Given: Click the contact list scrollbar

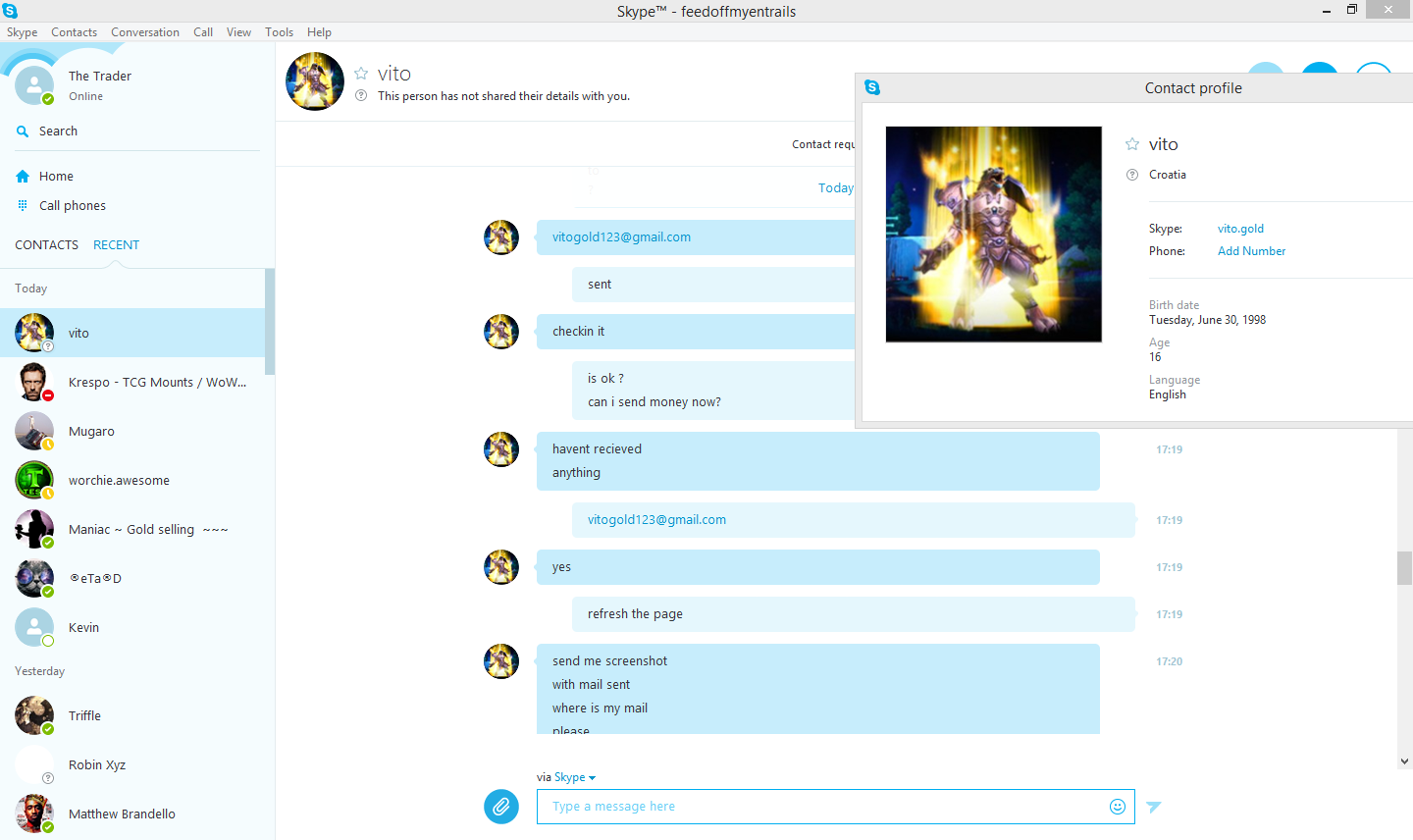Looking at the screenshot, I should coord(270,322).
